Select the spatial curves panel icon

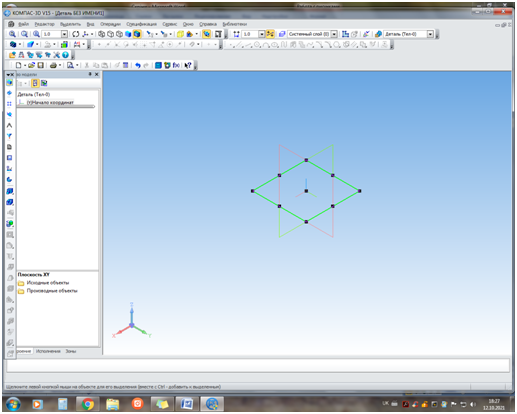(x=9, y=93)
